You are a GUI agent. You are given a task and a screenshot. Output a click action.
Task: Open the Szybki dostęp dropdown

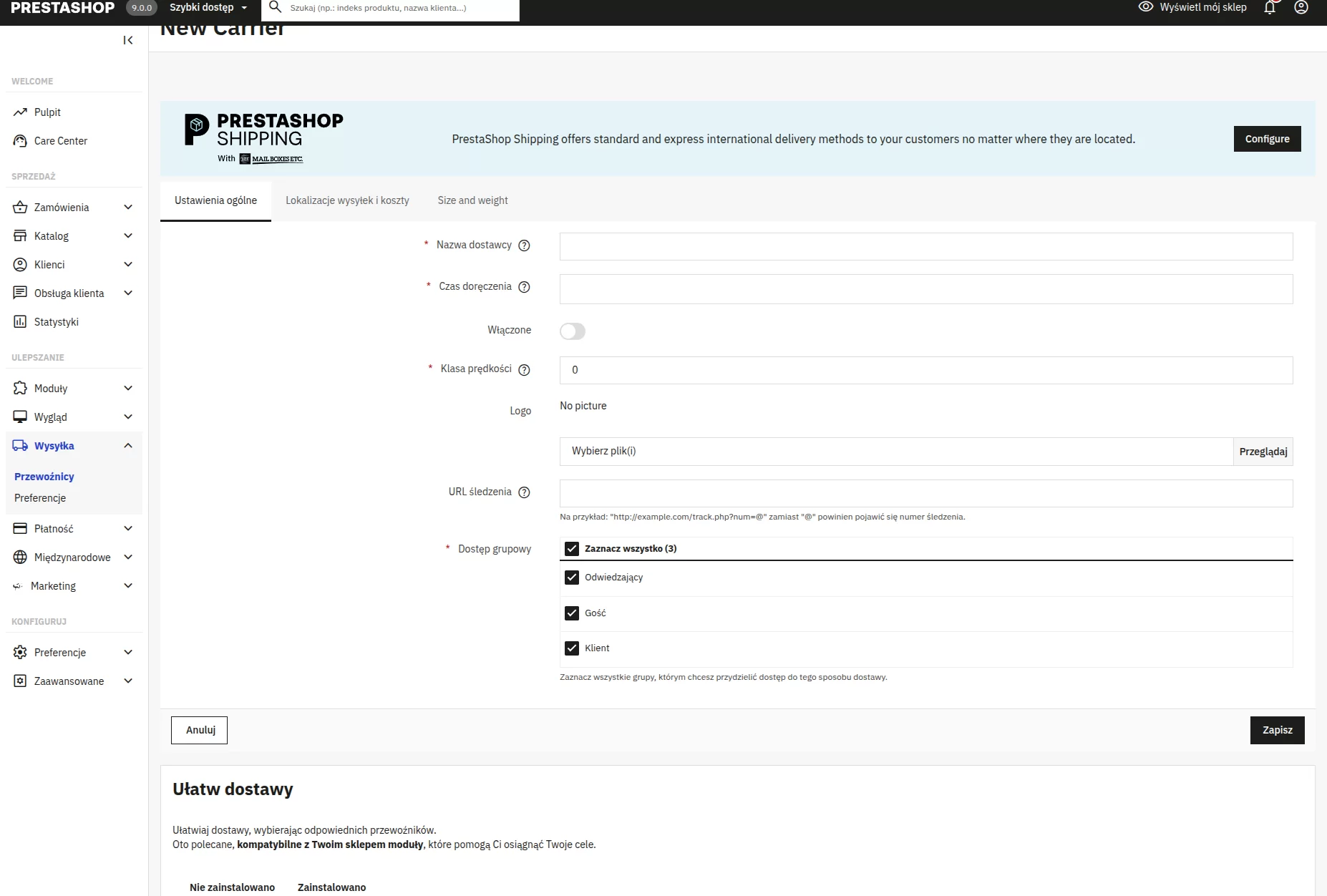208,8
